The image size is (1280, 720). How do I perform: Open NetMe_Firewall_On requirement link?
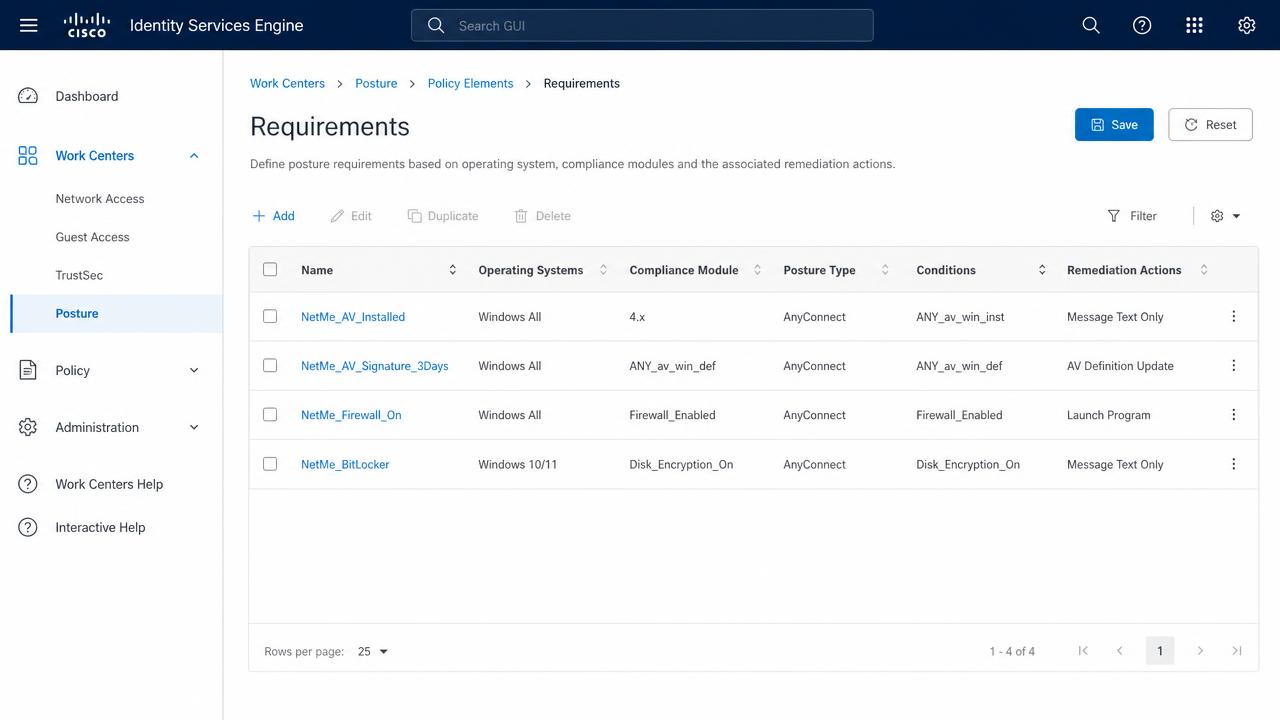click(x=351, y=415)
